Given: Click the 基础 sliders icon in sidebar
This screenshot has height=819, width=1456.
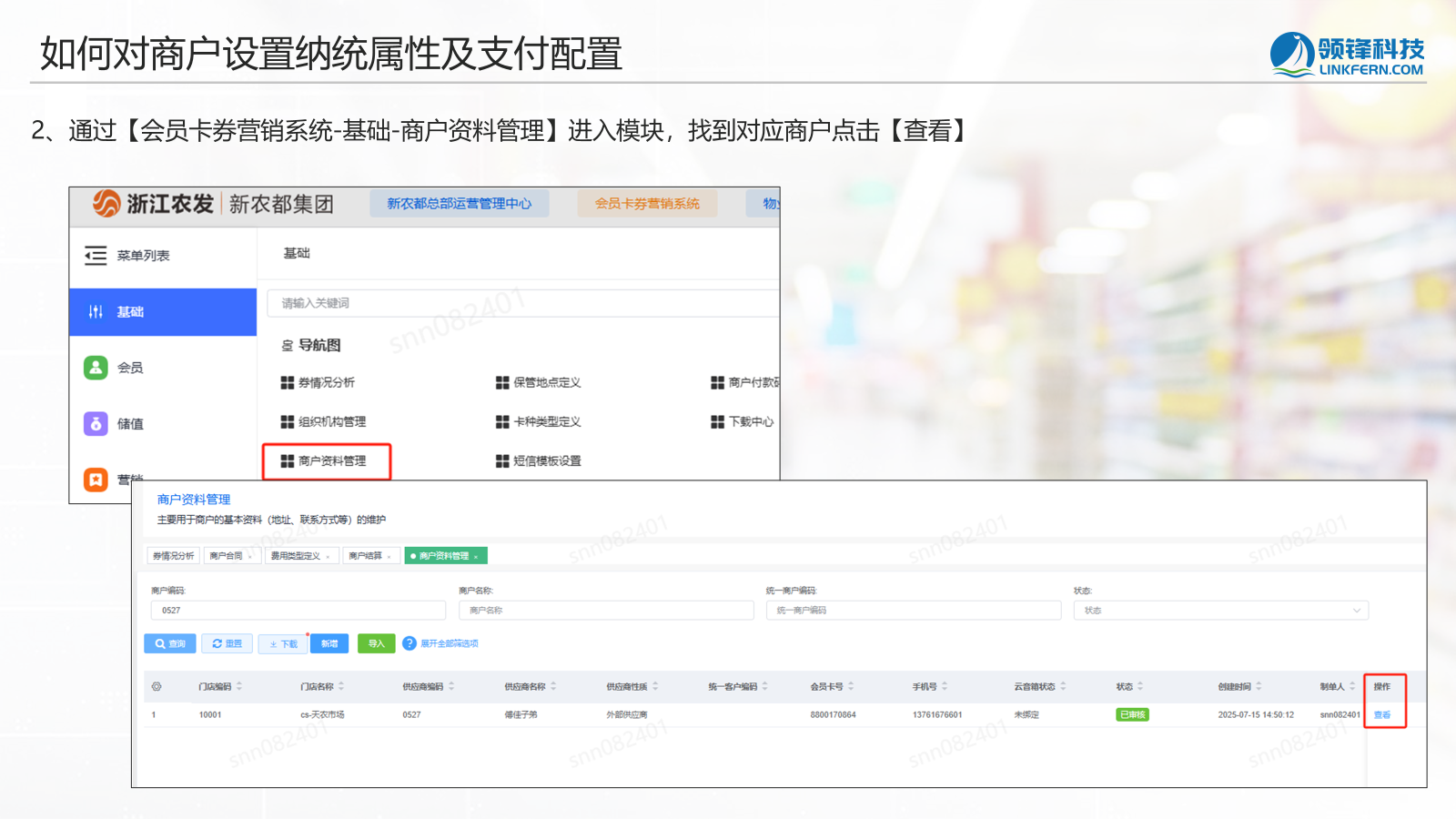Looking at the screenshot, I should point(96,312).
